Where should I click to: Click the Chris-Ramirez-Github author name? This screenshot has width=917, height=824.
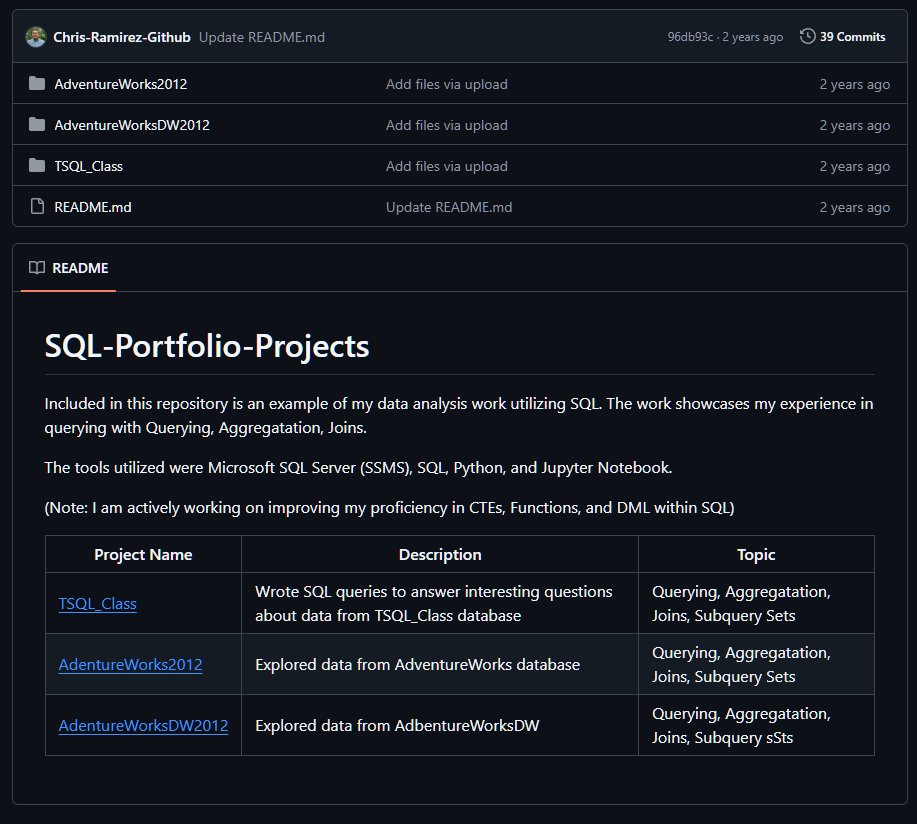click(122, 37)
